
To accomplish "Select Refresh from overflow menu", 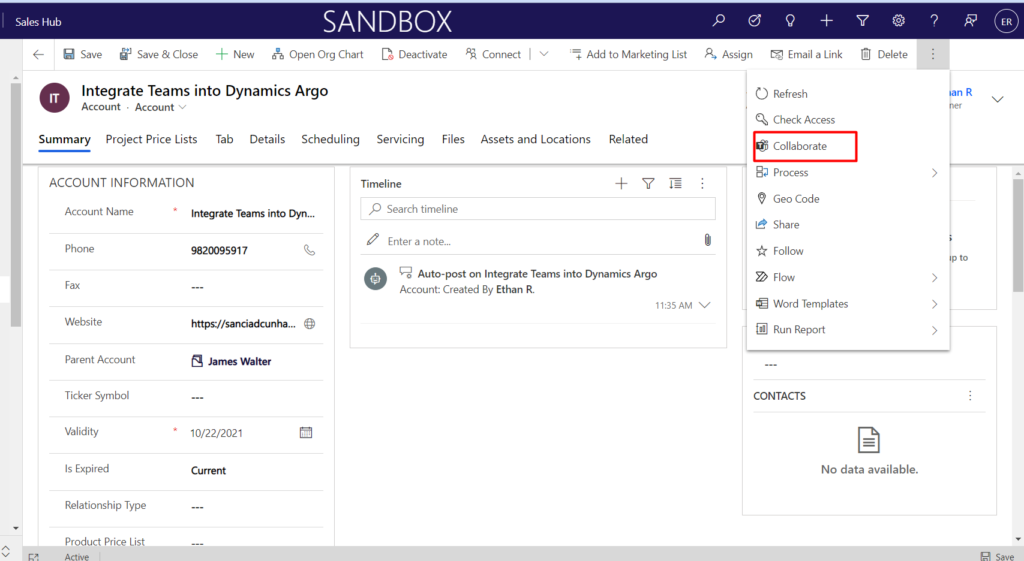I will [x=848, y=93].
